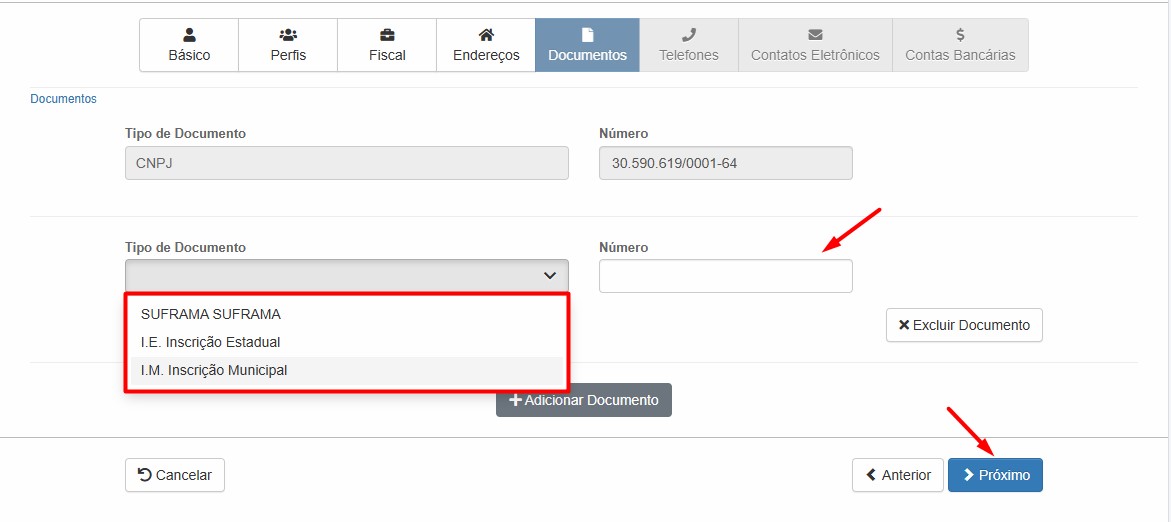Go to the Perfis tab

[x=288, y=46]
